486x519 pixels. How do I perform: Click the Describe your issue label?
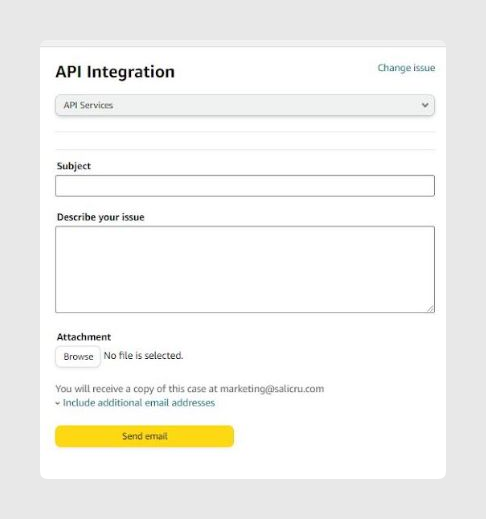(101, 217)
